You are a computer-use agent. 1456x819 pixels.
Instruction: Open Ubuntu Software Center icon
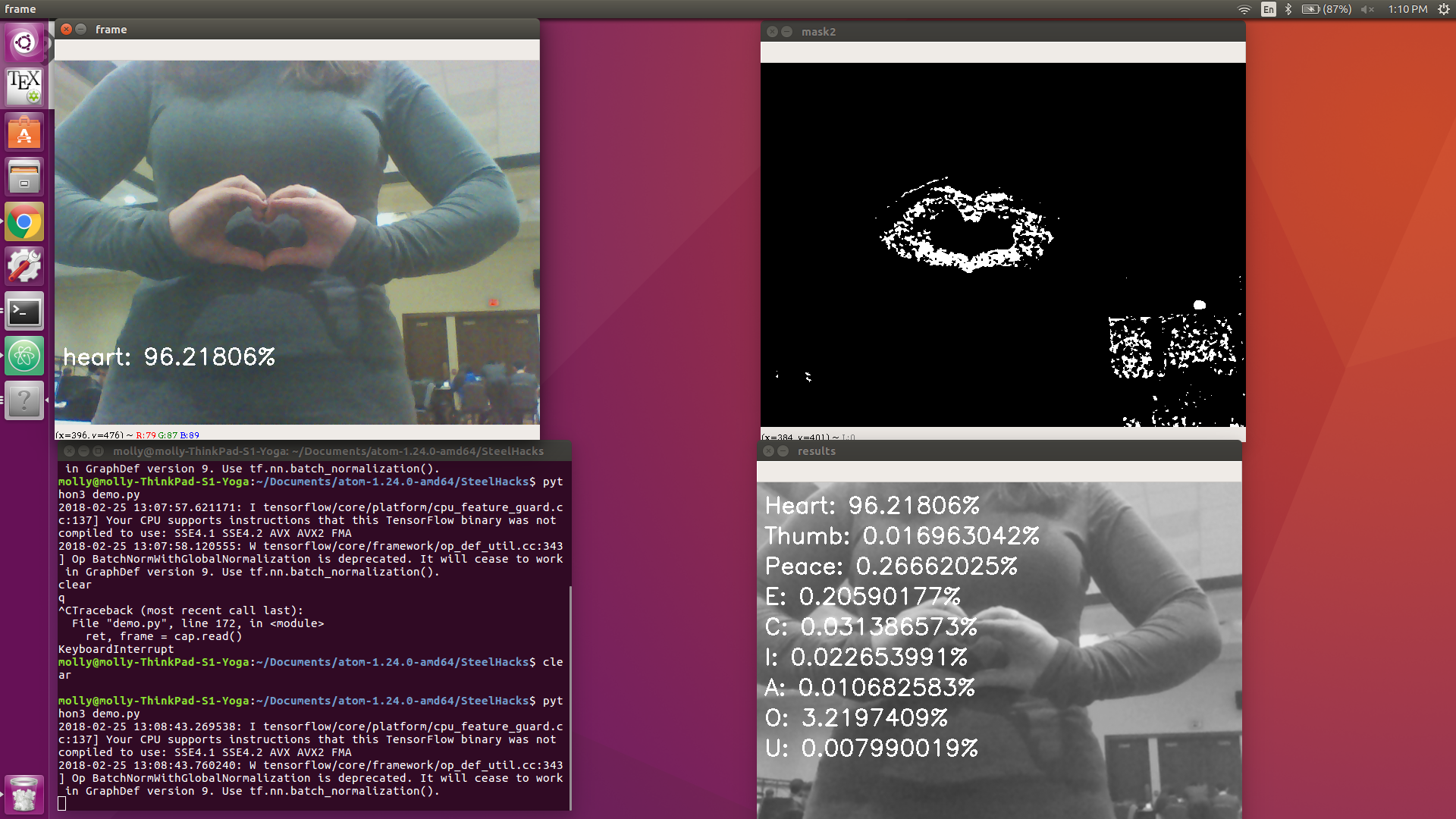(x=24, y=133)
